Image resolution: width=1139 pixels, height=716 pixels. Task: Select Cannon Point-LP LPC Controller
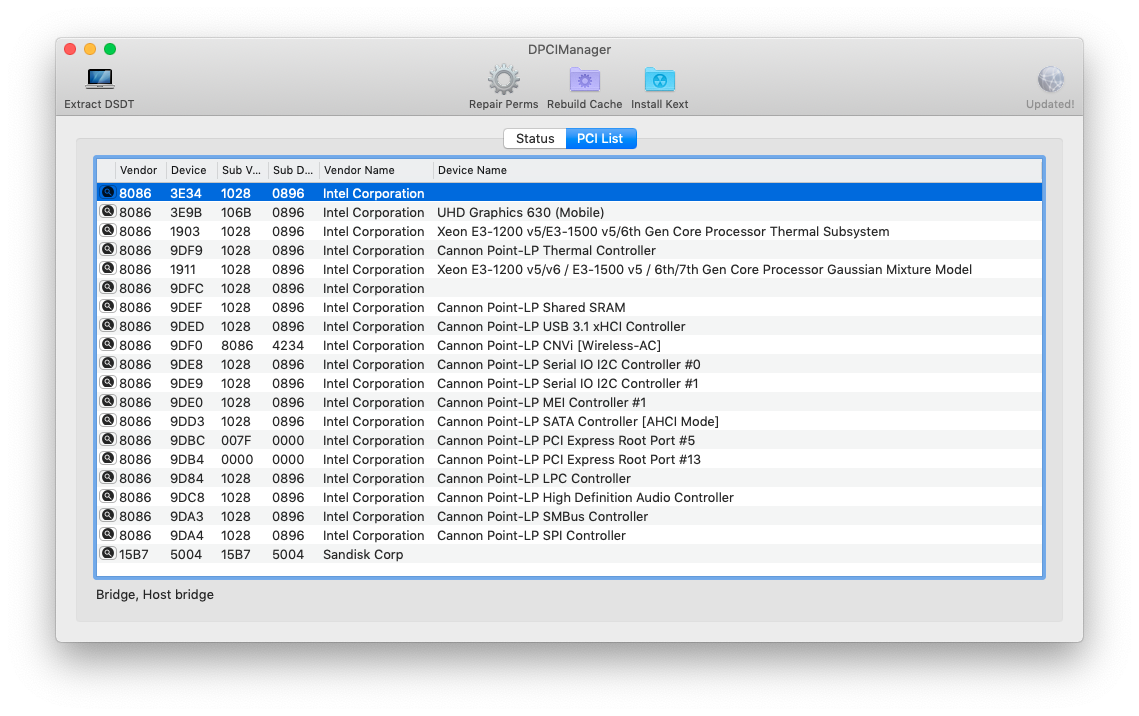(534, 479)
